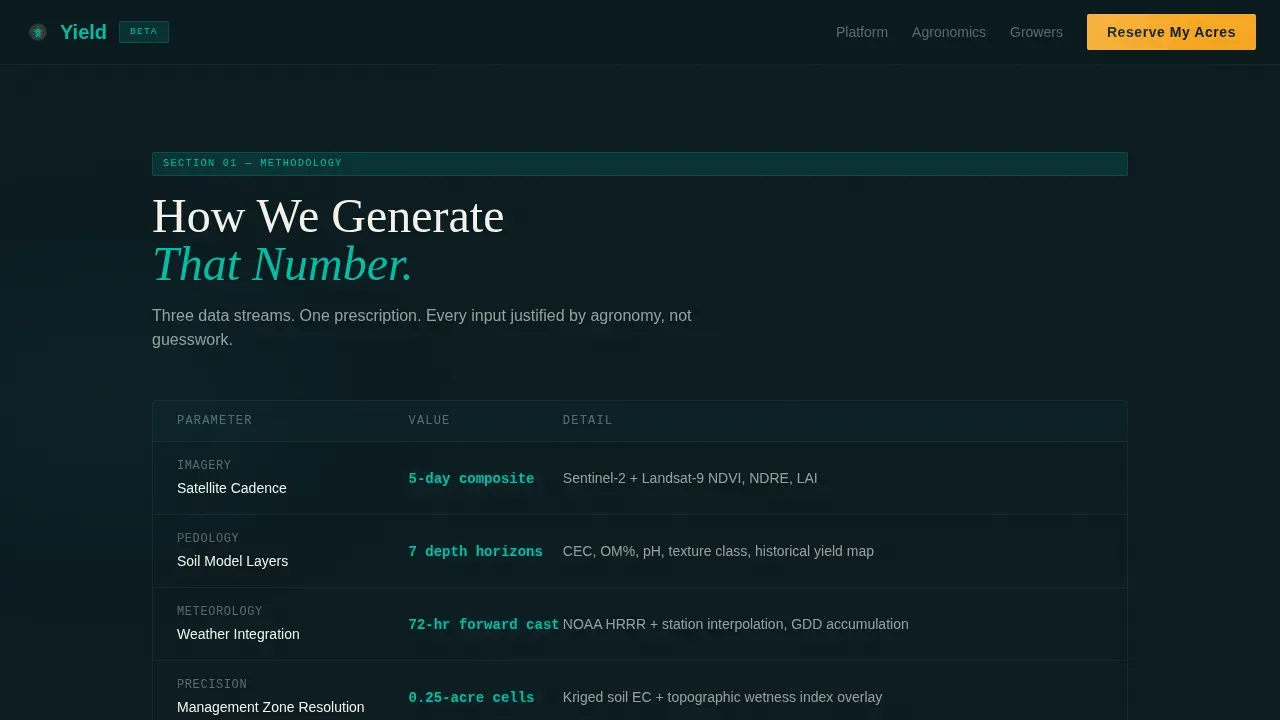
Task: Select the VALUE column header
Action: (429, 421)
